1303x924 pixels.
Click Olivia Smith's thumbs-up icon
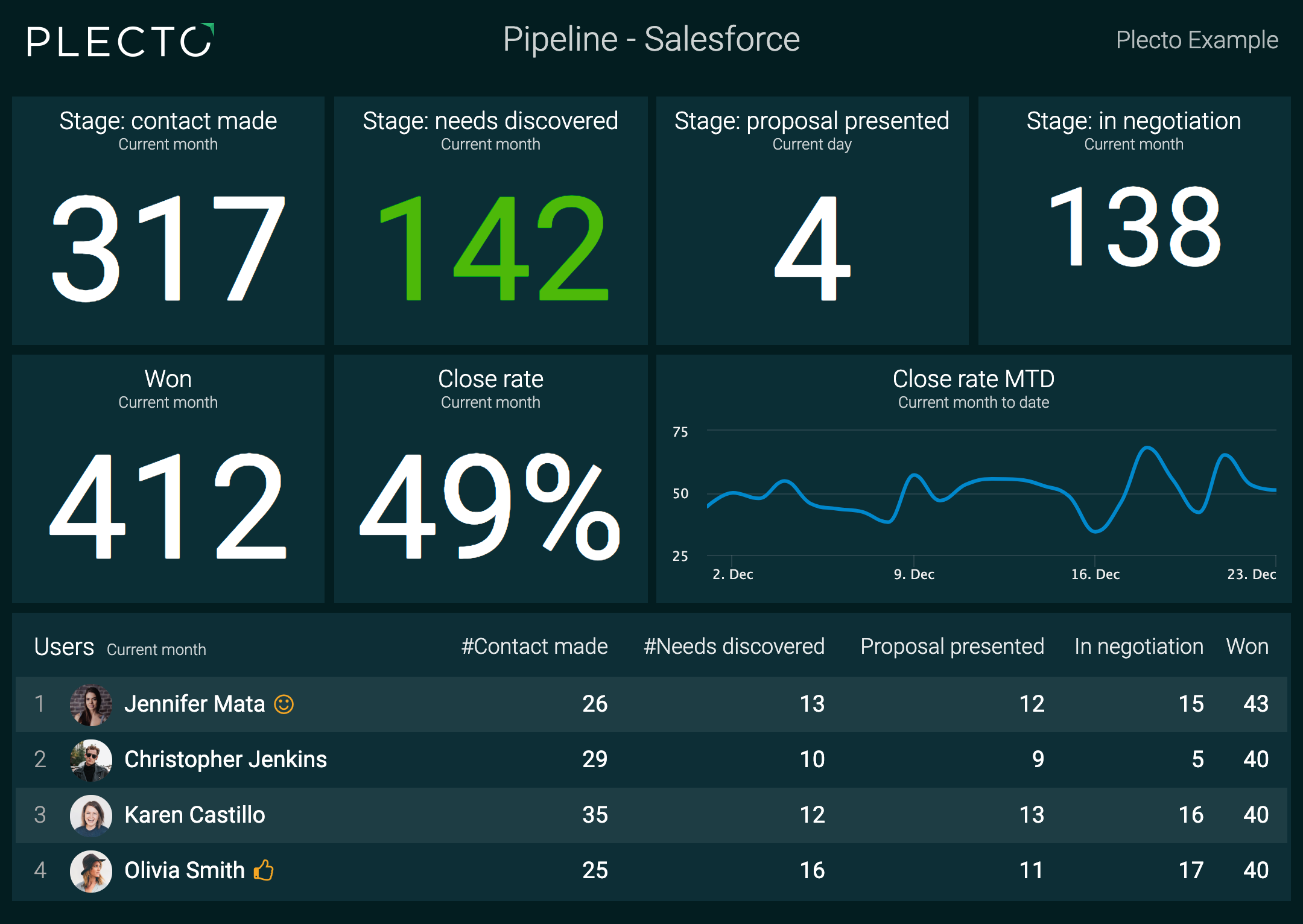[264, 870]
